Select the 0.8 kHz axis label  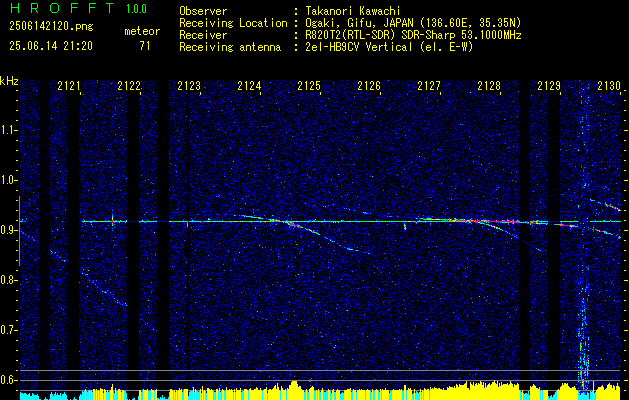pyautogui.click(x=9, y=280)
